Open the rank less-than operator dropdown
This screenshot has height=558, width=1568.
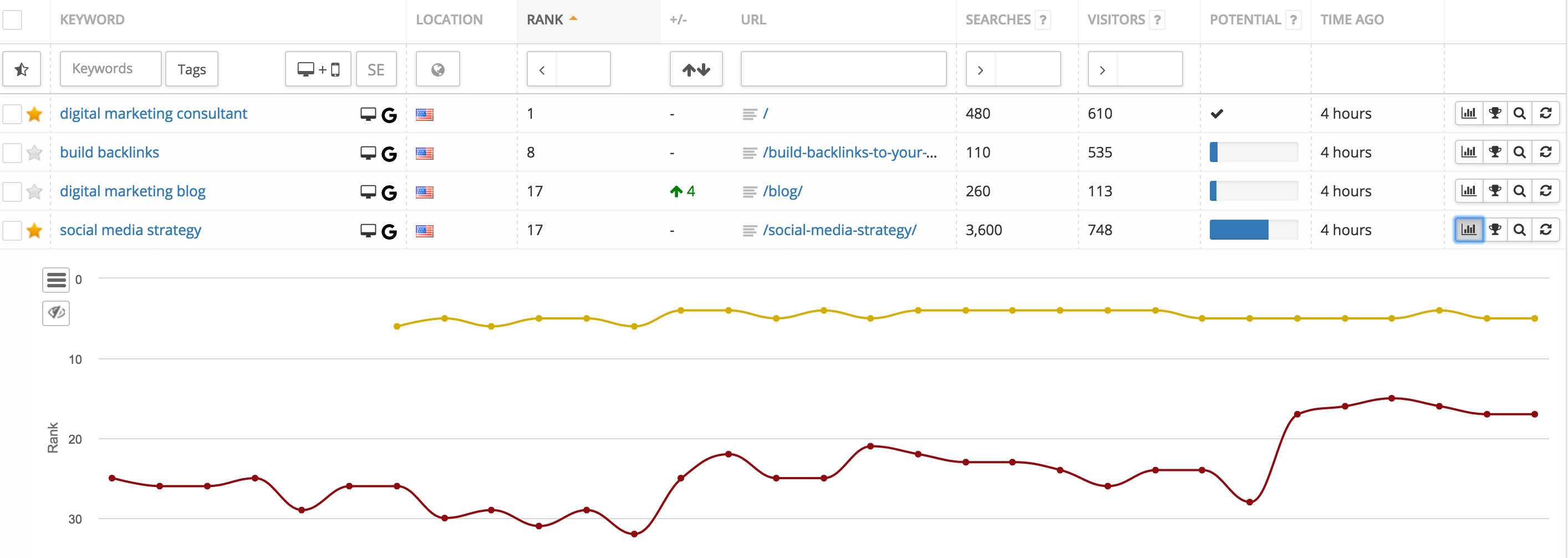[542, 69]
